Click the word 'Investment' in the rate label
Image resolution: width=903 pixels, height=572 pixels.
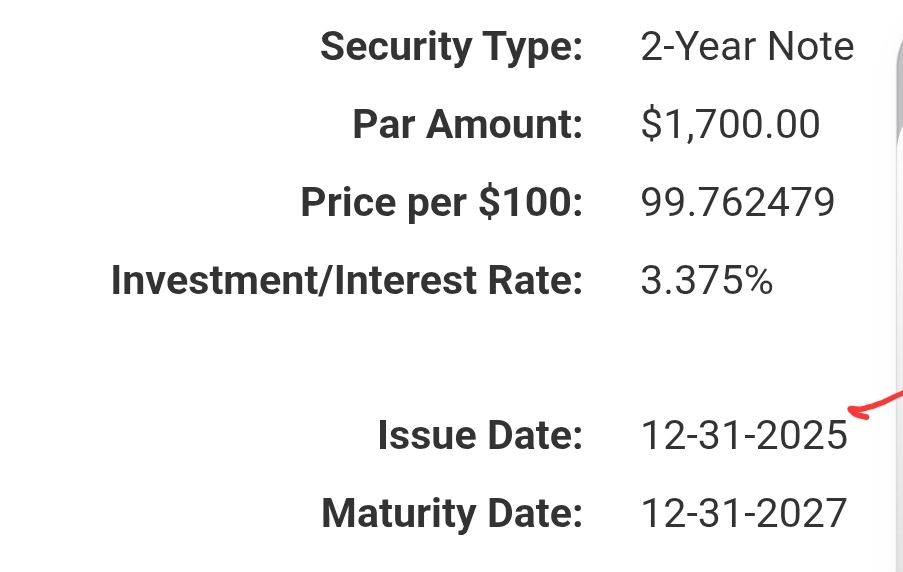(198, 281)
